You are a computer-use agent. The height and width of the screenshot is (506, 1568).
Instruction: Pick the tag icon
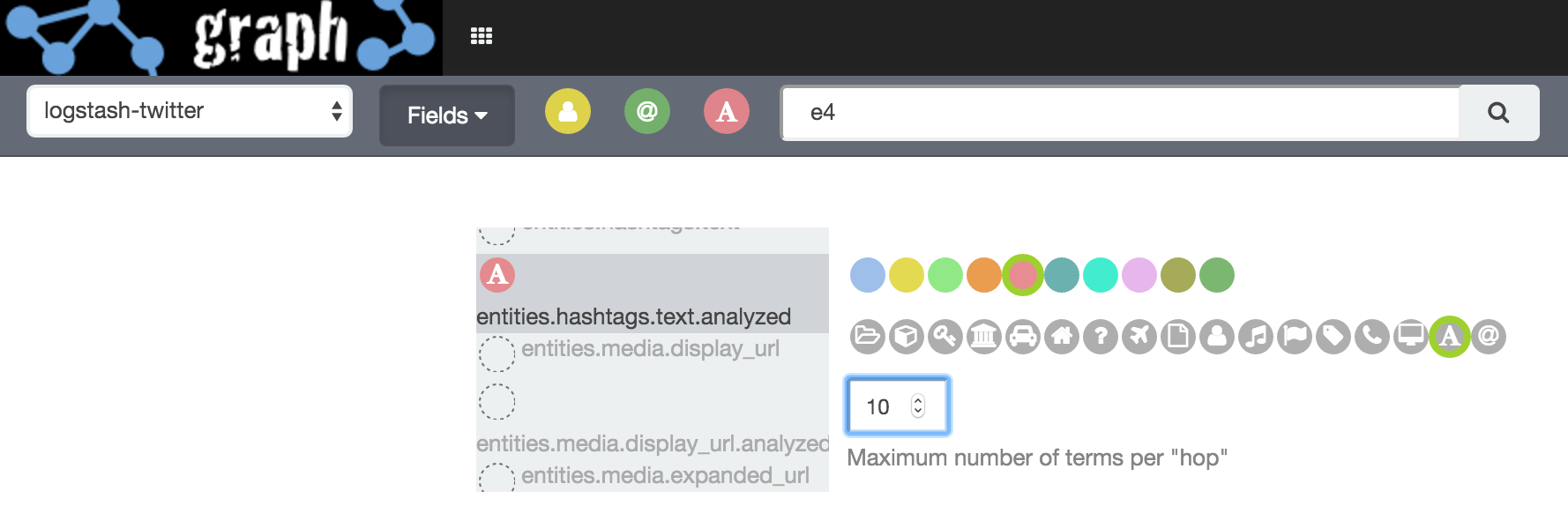pos(1333,337)
